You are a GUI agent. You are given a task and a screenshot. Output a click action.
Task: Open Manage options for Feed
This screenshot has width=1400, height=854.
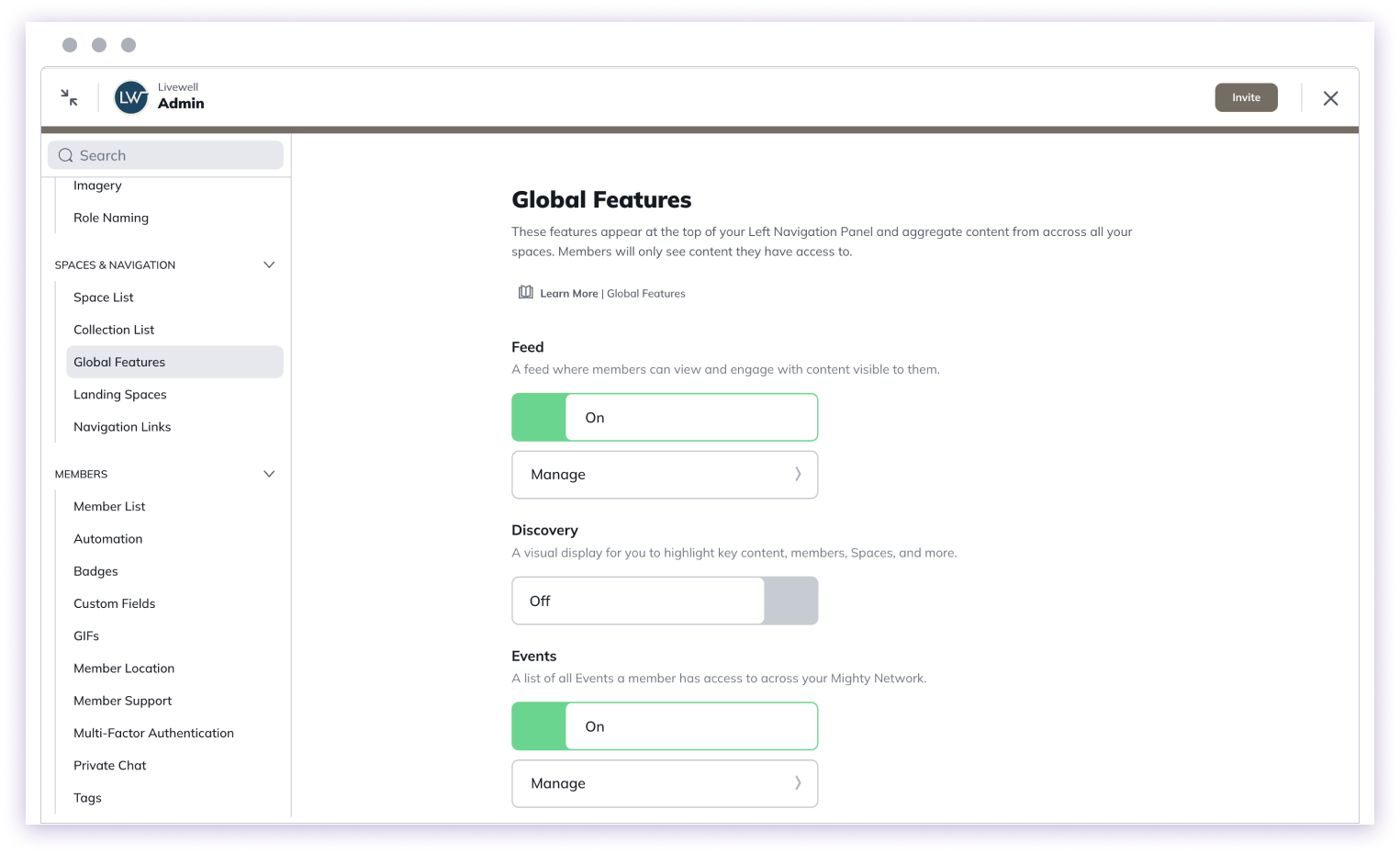(664, 475)
